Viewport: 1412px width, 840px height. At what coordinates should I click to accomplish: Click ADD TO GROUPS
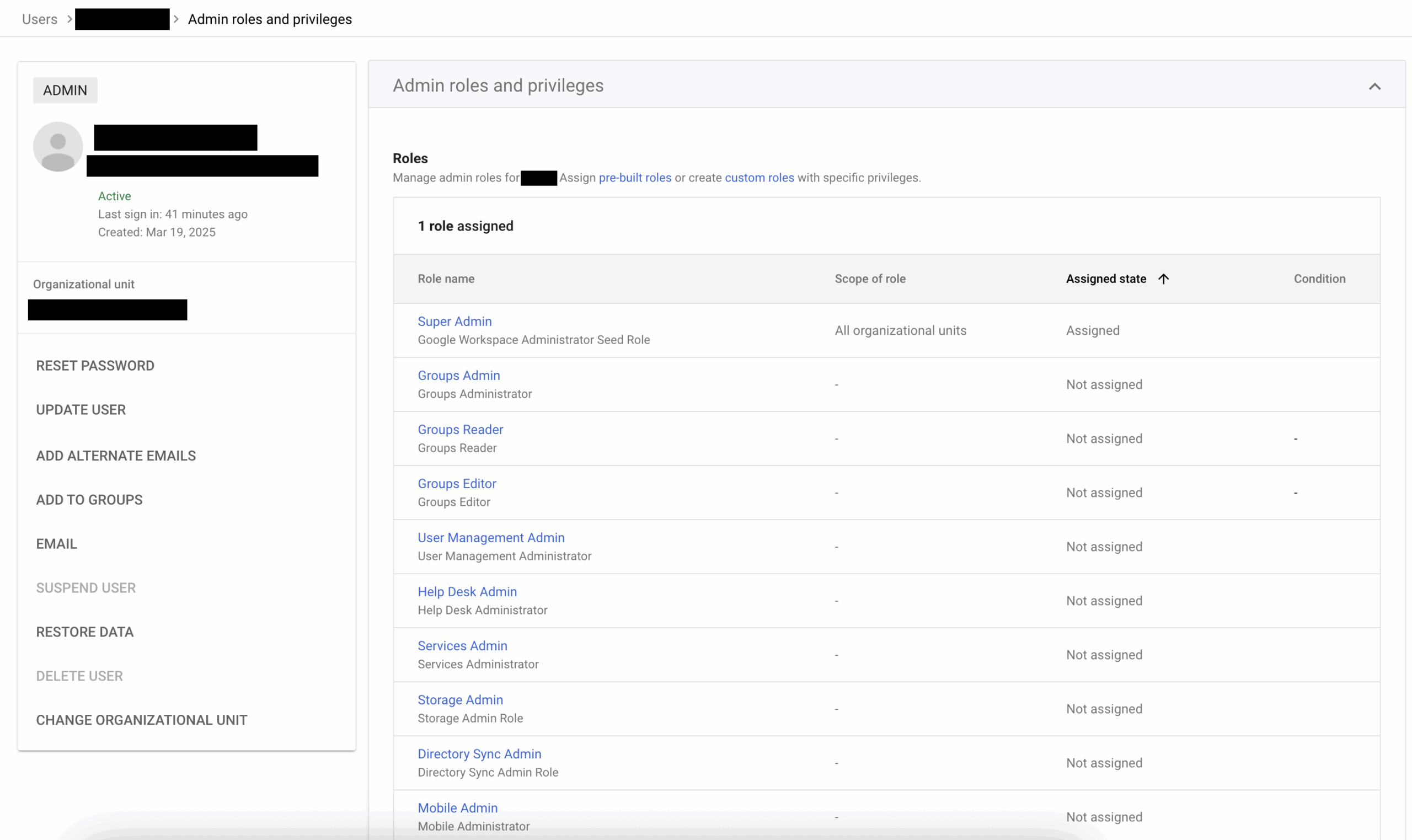pyautogui.click(x=89, y=500)
